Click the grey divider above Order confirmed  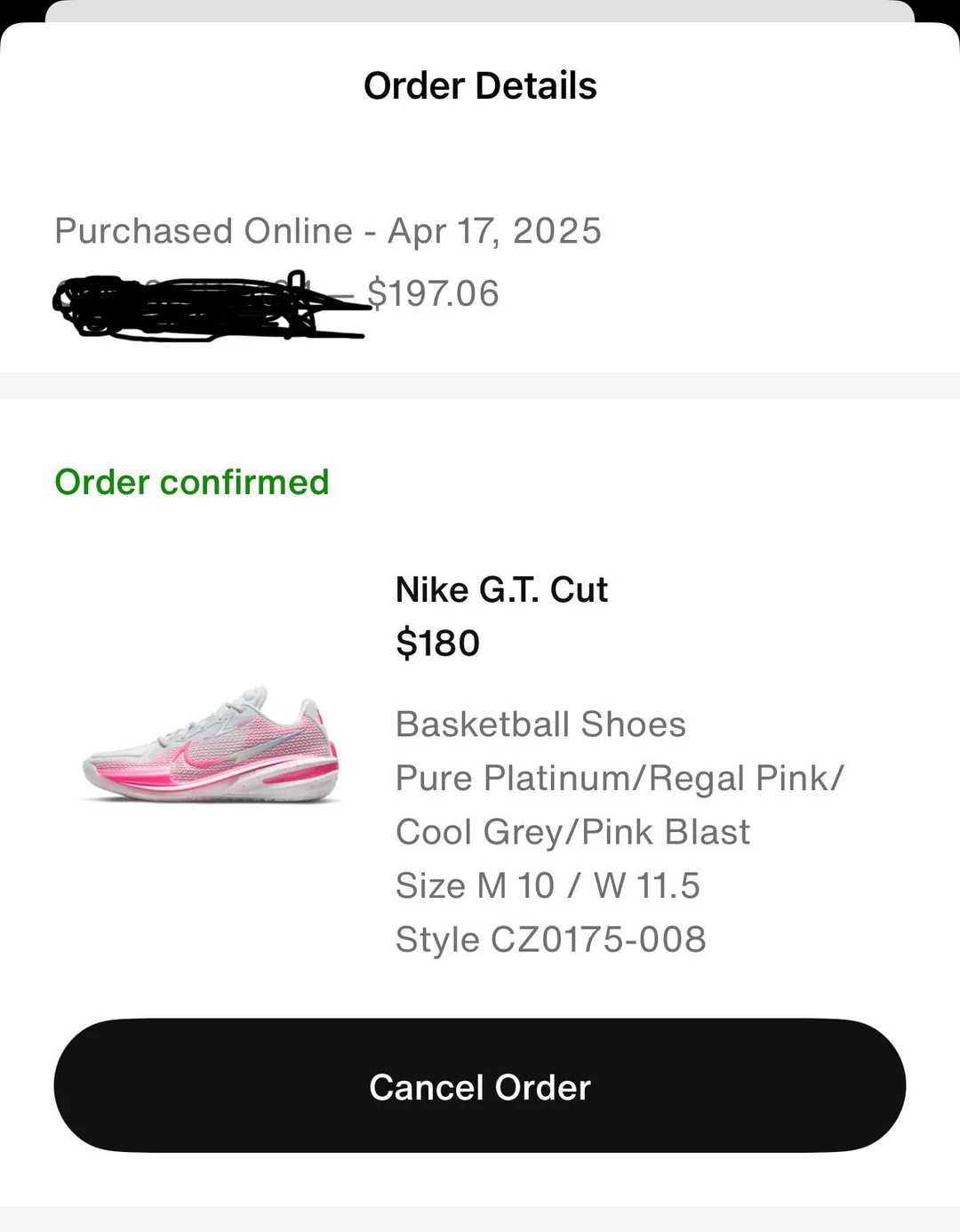[480, 386]
